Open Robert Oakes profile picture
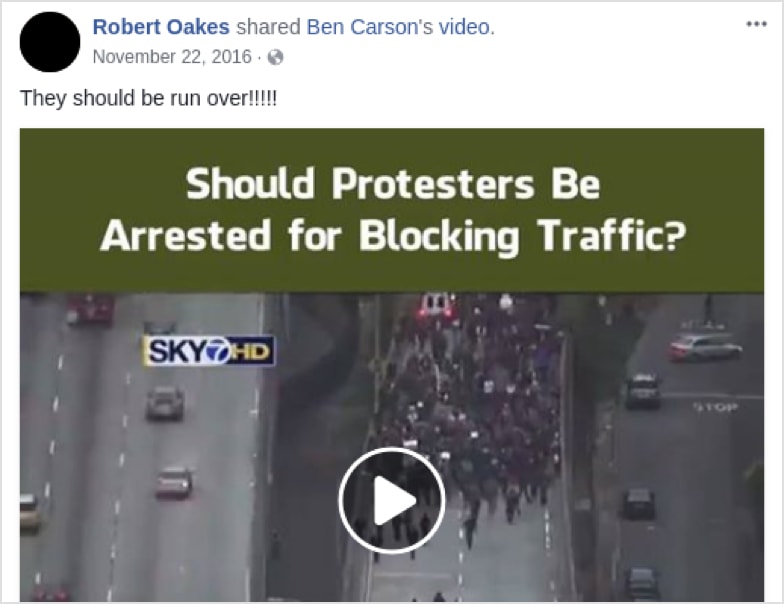Image resolution: width=784 pixels, height=604 pixels. tap(49, 42)
